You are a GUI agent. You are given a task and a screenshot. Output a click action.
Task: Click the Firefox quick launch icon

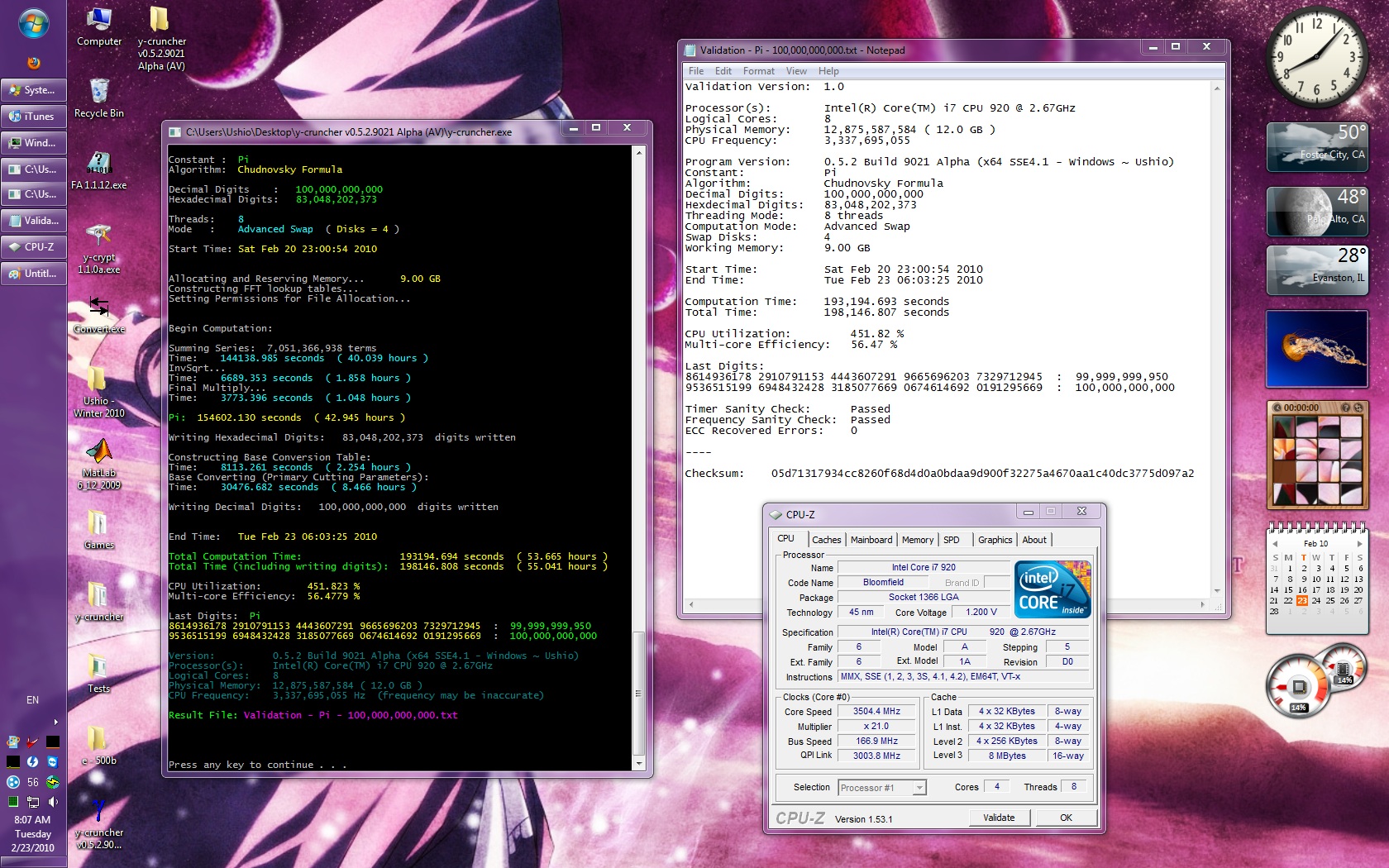tap(33, 63)
